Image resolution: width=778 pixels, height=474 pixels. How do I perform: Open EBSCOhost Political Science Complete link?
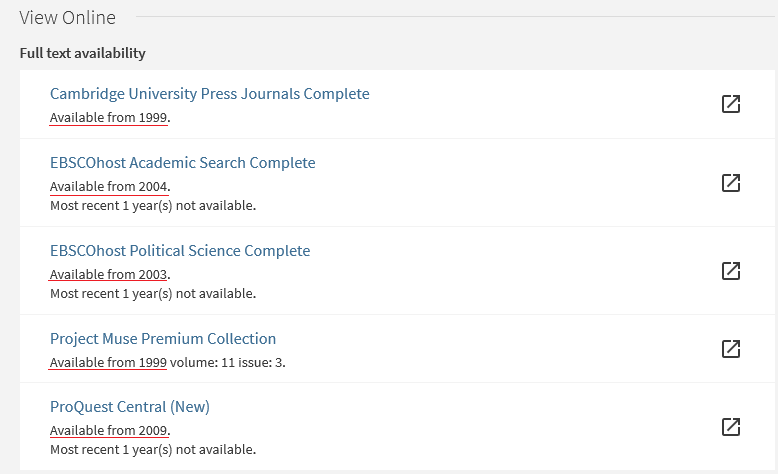(180, 251)
